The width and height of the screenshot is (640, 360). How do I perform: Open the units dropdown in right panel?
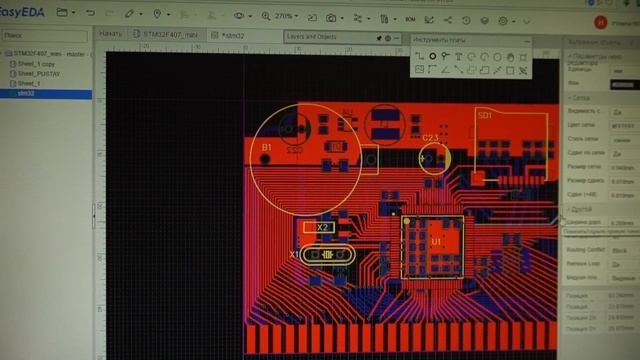624,71
